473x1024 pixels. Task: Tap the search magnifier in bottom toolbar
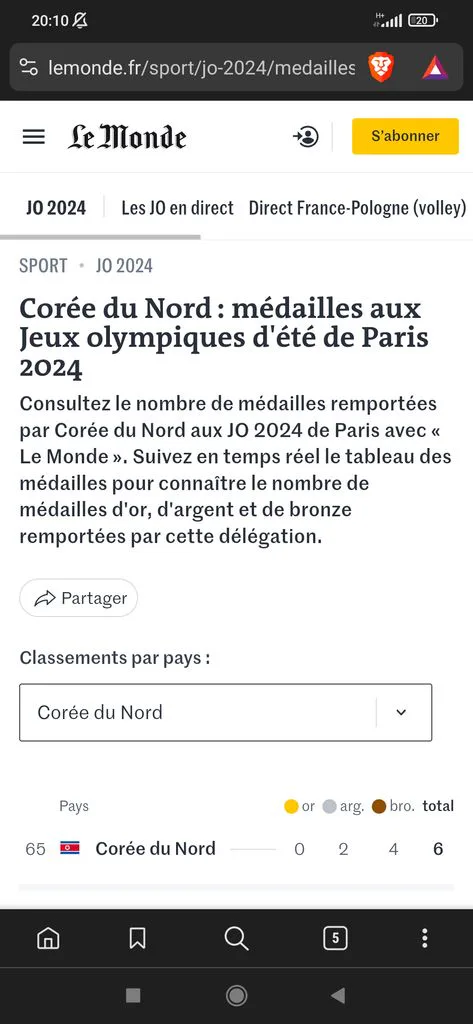point(236,938)
